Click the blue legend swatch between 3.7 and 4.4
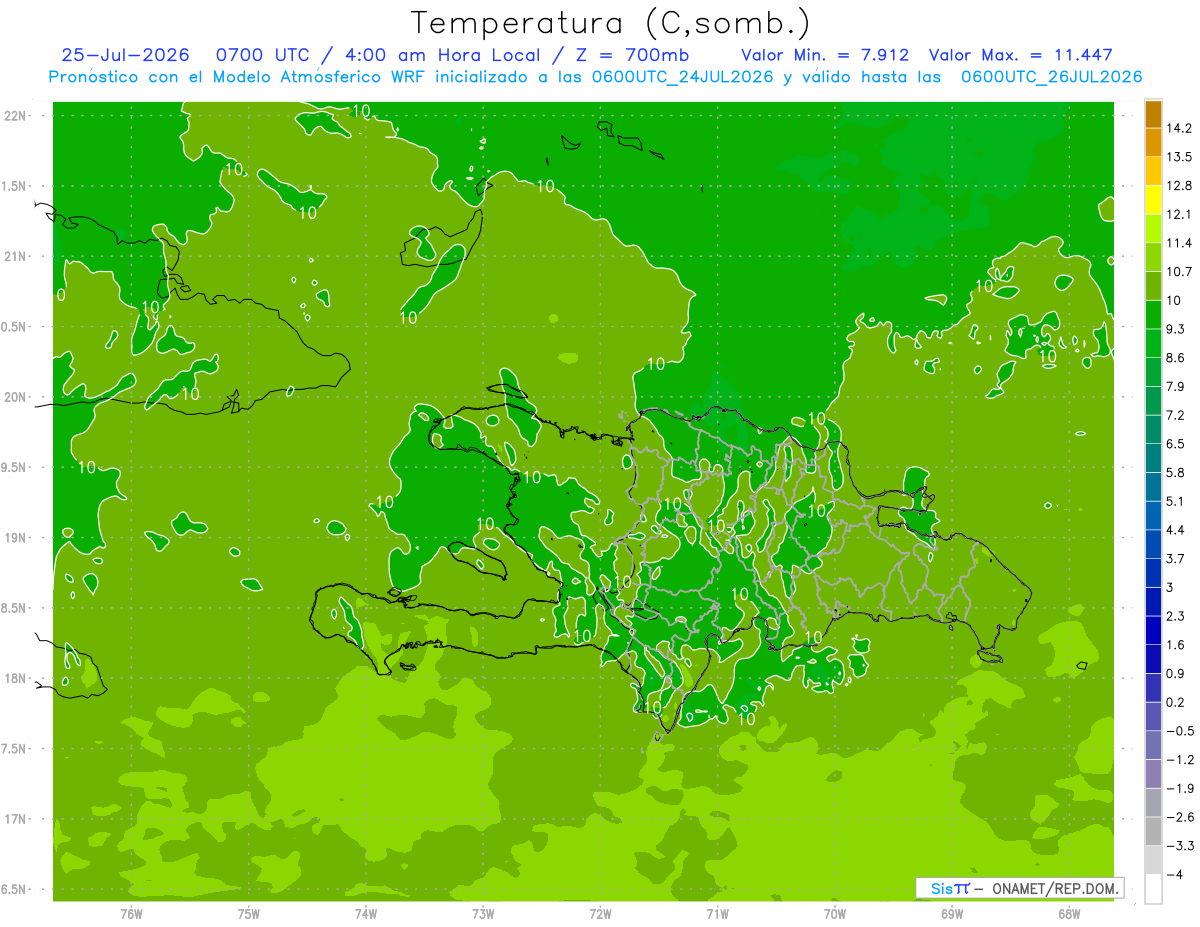Image resolution: width=1200 pixels, height=927 pixels. 1153,544
